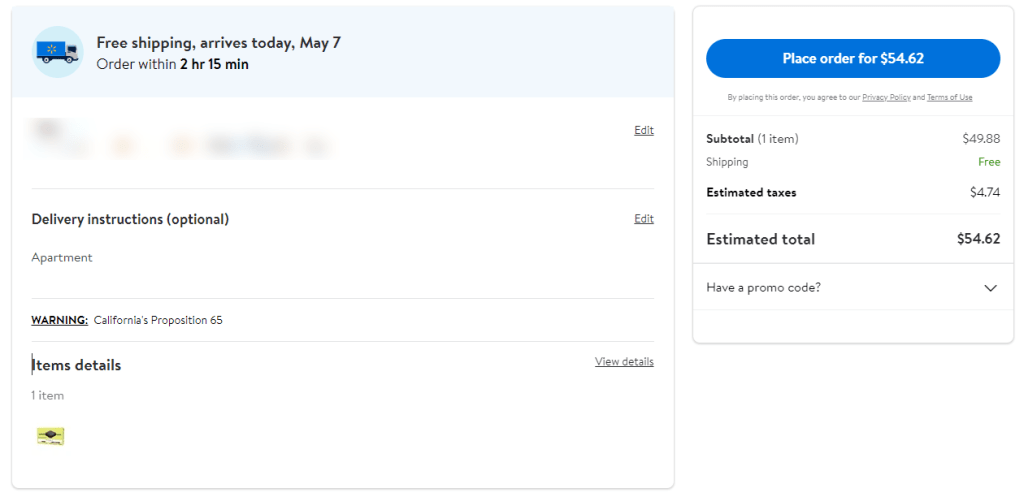Click the underlined WARNING label

coord(59,321)
